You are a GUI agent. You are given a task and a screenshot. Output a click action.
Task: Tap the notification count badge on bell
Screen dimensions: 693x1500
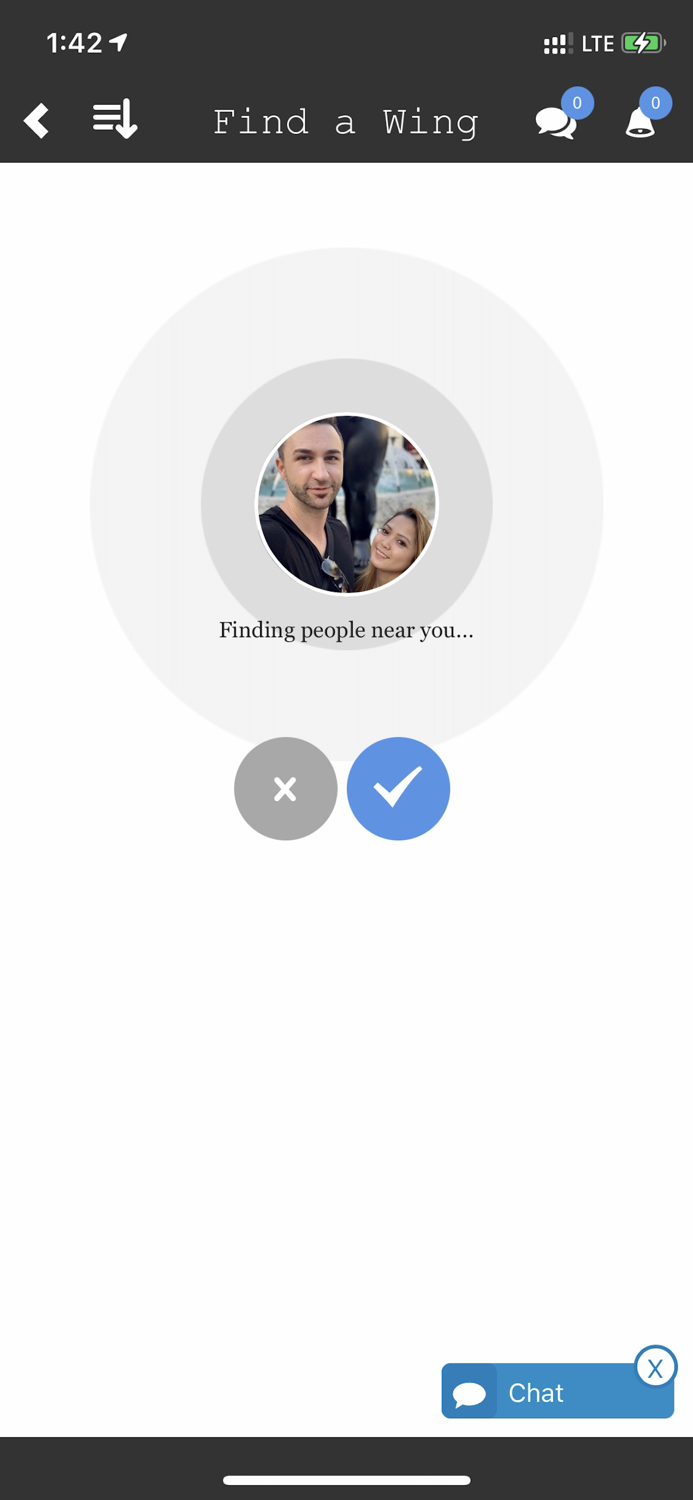(x=655, y=103)
